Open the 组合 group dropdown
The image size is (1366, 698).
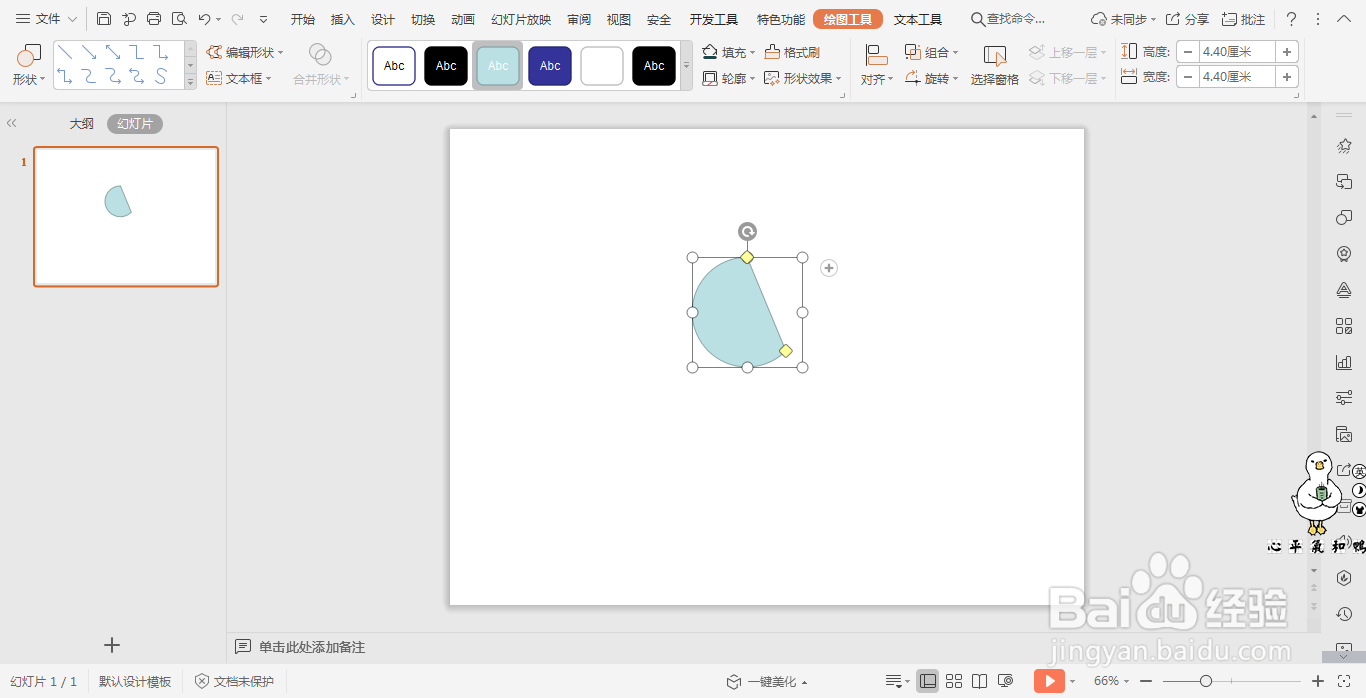tap(932, 52)
